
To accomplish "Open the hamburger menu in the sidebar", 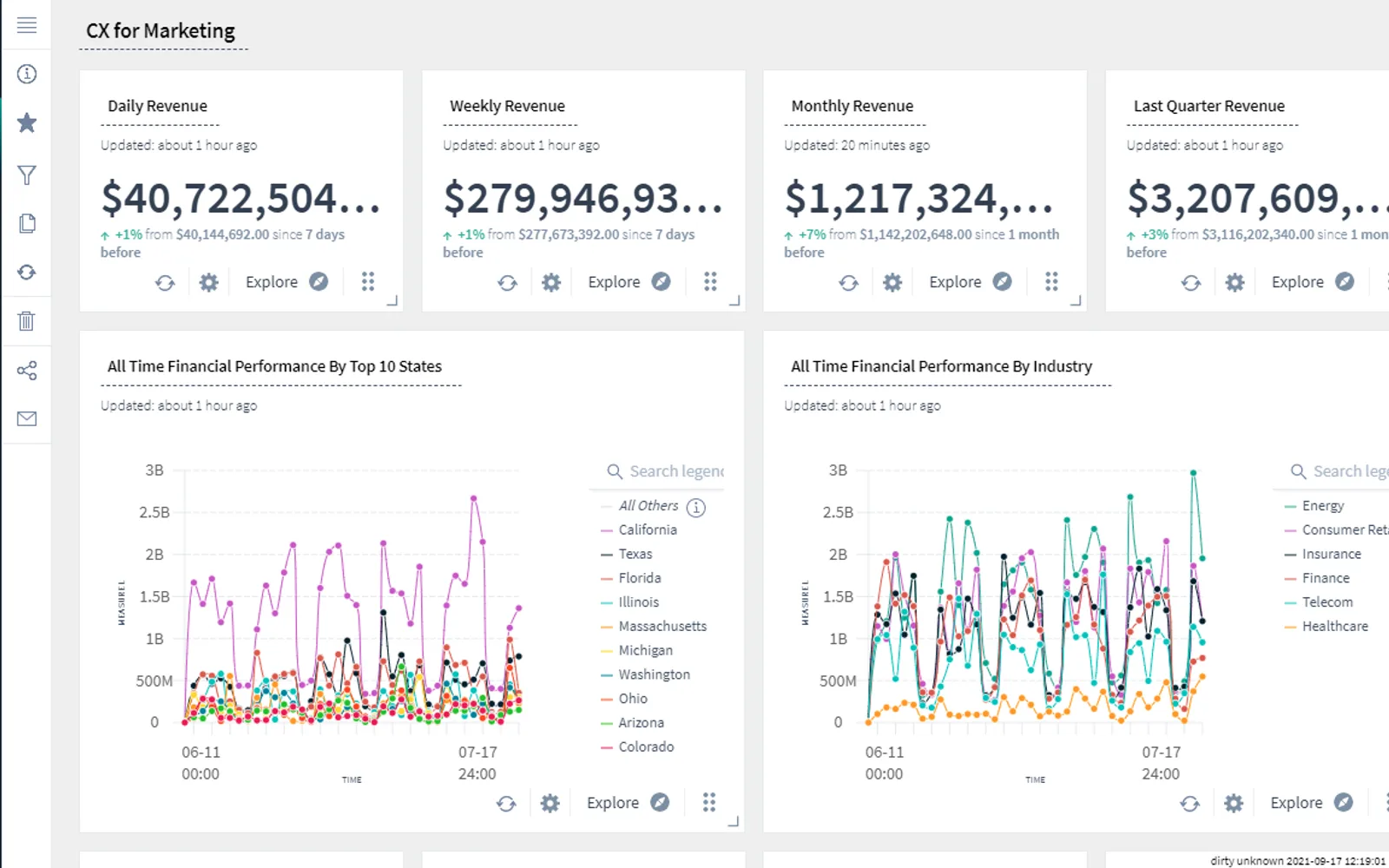I will point(27,25).
